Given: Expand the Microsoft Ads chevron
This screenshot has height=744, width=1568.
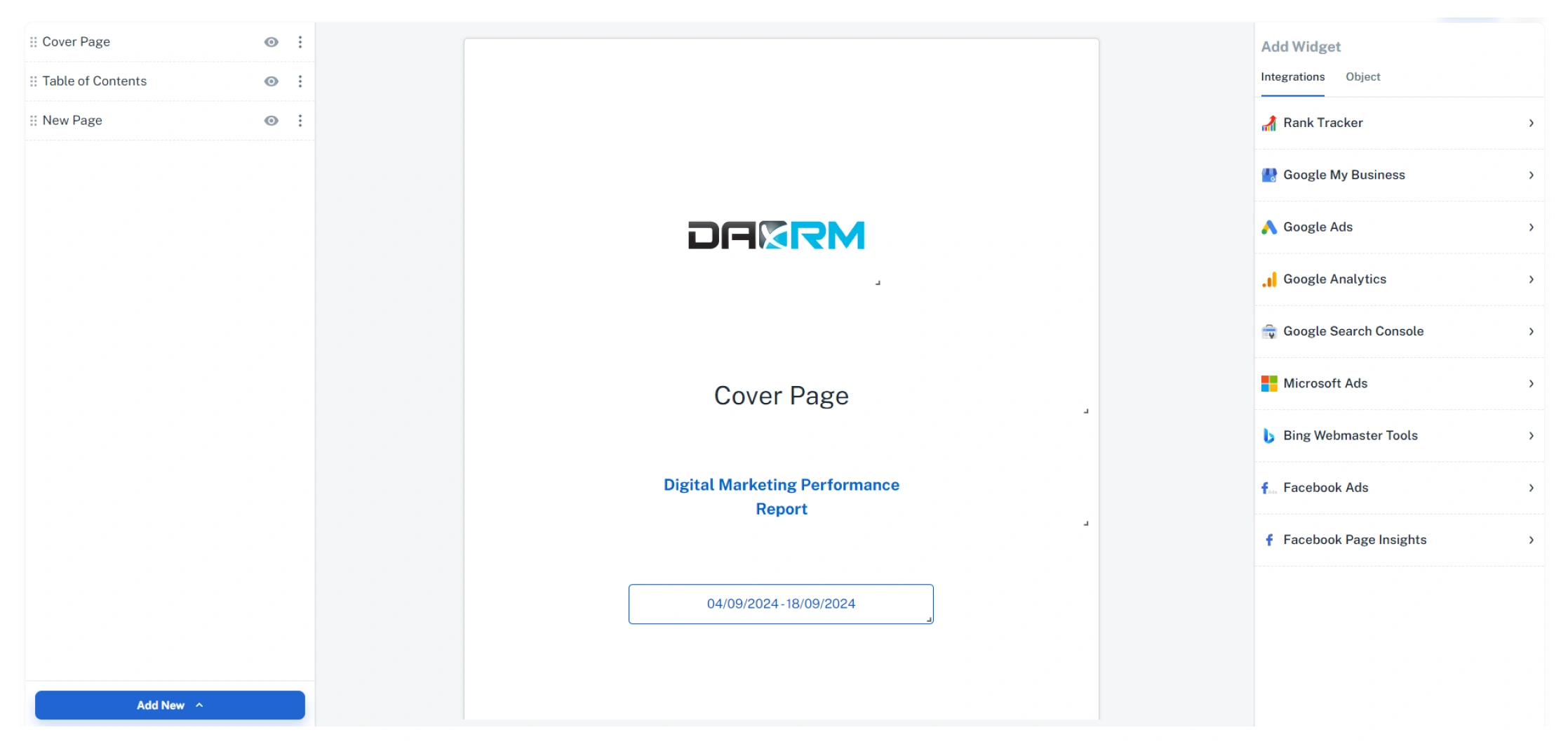Looking at the screenshot, I should [1532, 383].
